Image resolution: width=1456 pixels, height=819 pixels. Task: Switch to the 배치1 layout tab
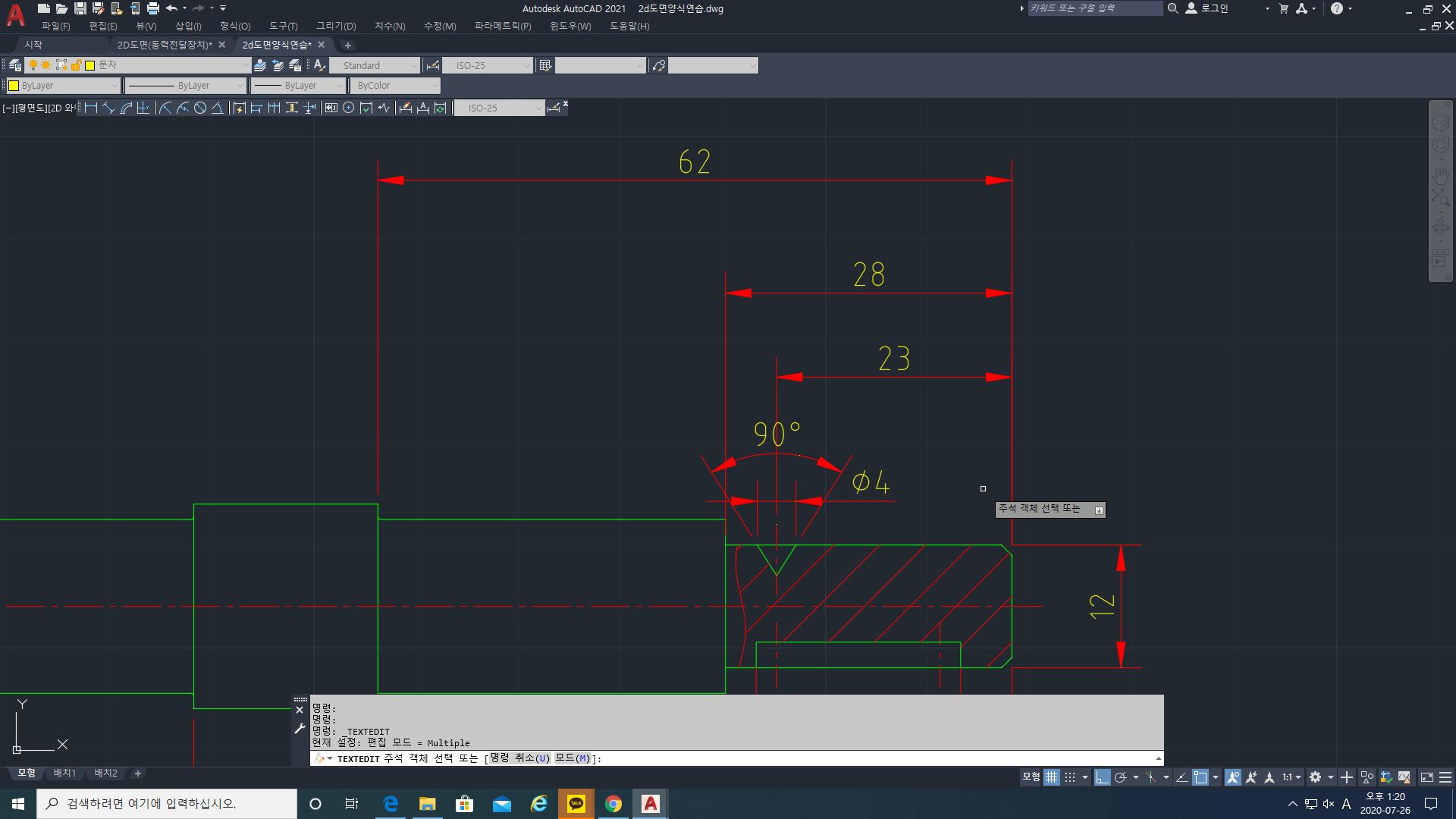click(x=64, y=773)
